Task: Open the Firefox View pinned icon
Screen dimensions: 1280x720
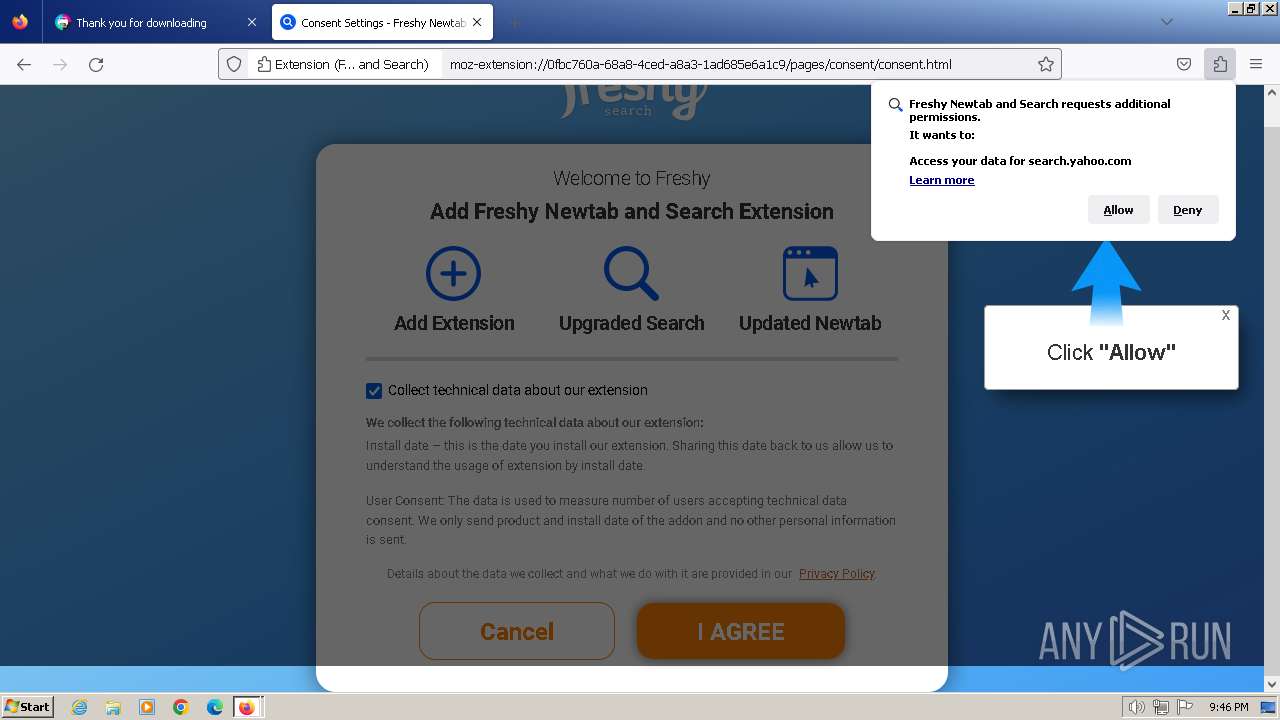Action: click(x=20, y=22)
